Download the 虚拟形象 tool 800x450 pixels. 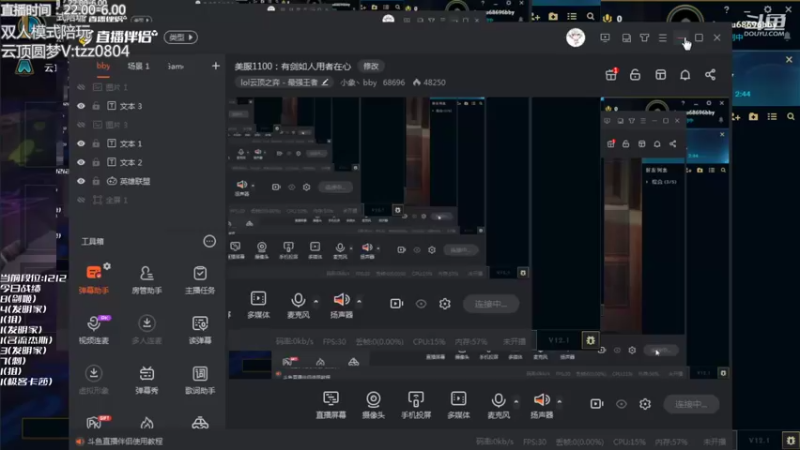click(94, 380)
